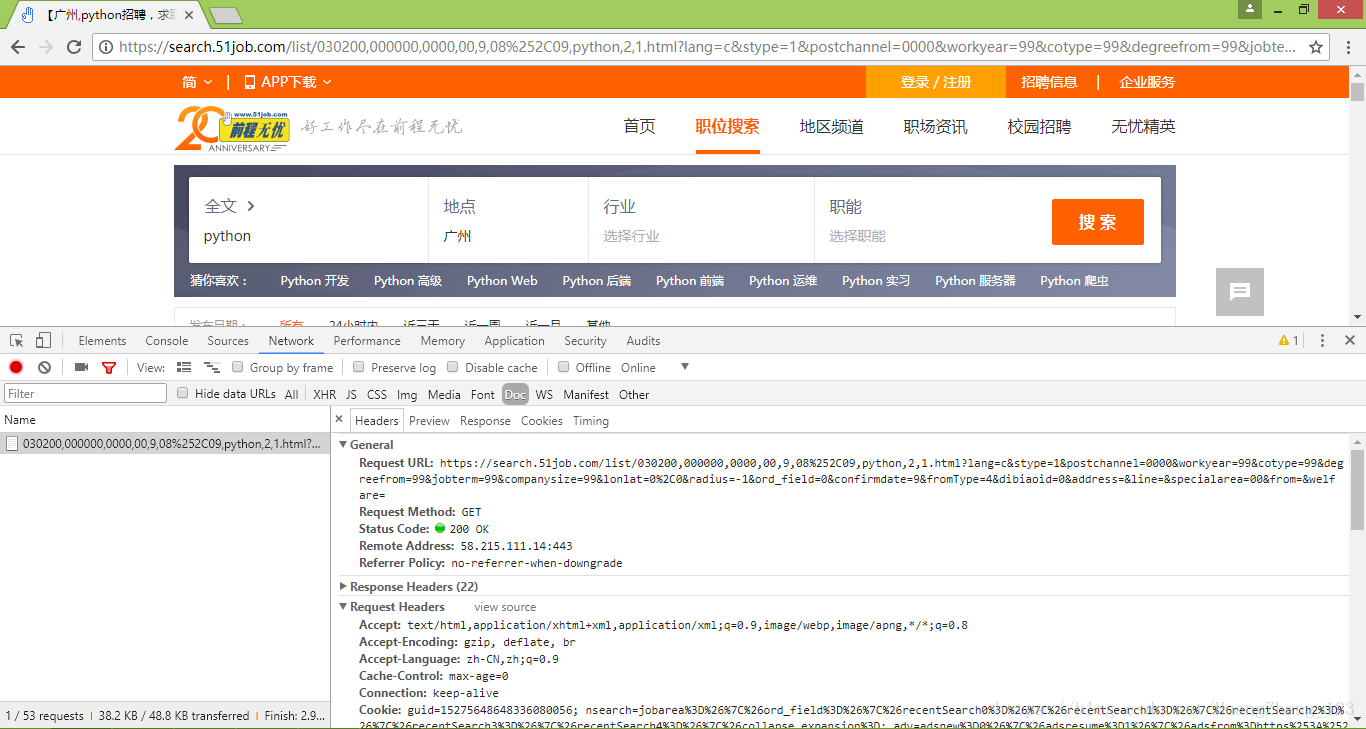Select the document icon of request row
Screen dimensions: 1366x729
coord(13,444)
